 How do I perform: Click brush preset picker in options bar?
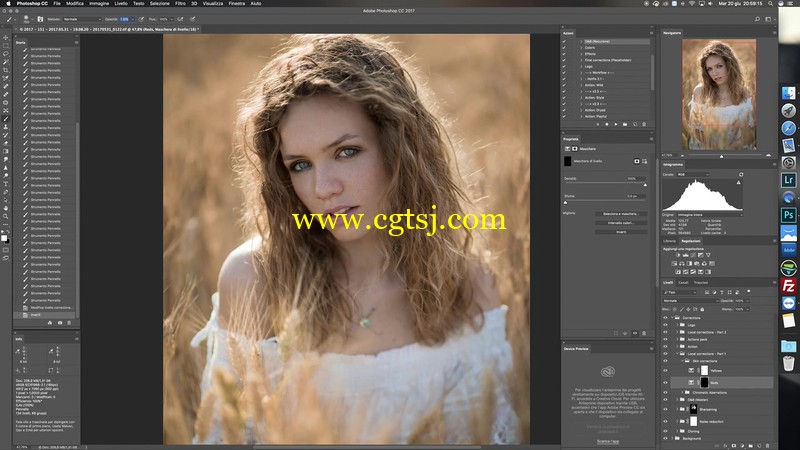pos(27,19)
